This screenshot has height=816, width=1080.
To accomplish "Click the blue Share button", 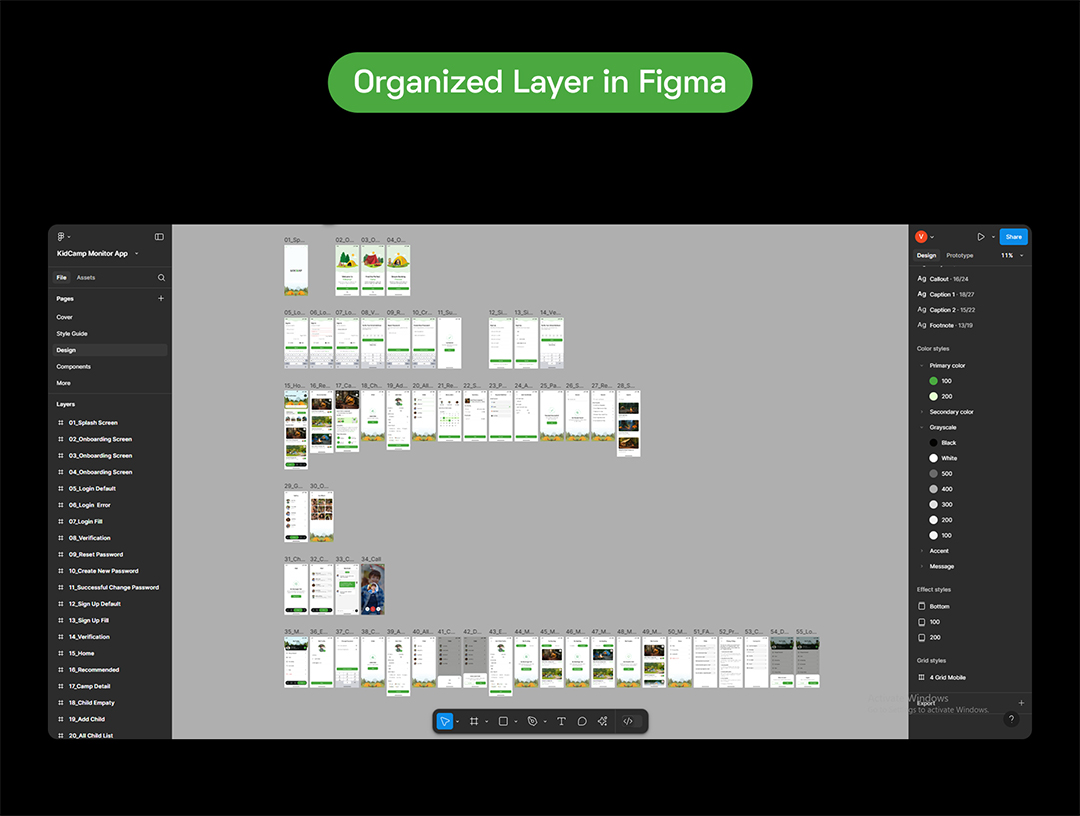I will pos(1013,237).
